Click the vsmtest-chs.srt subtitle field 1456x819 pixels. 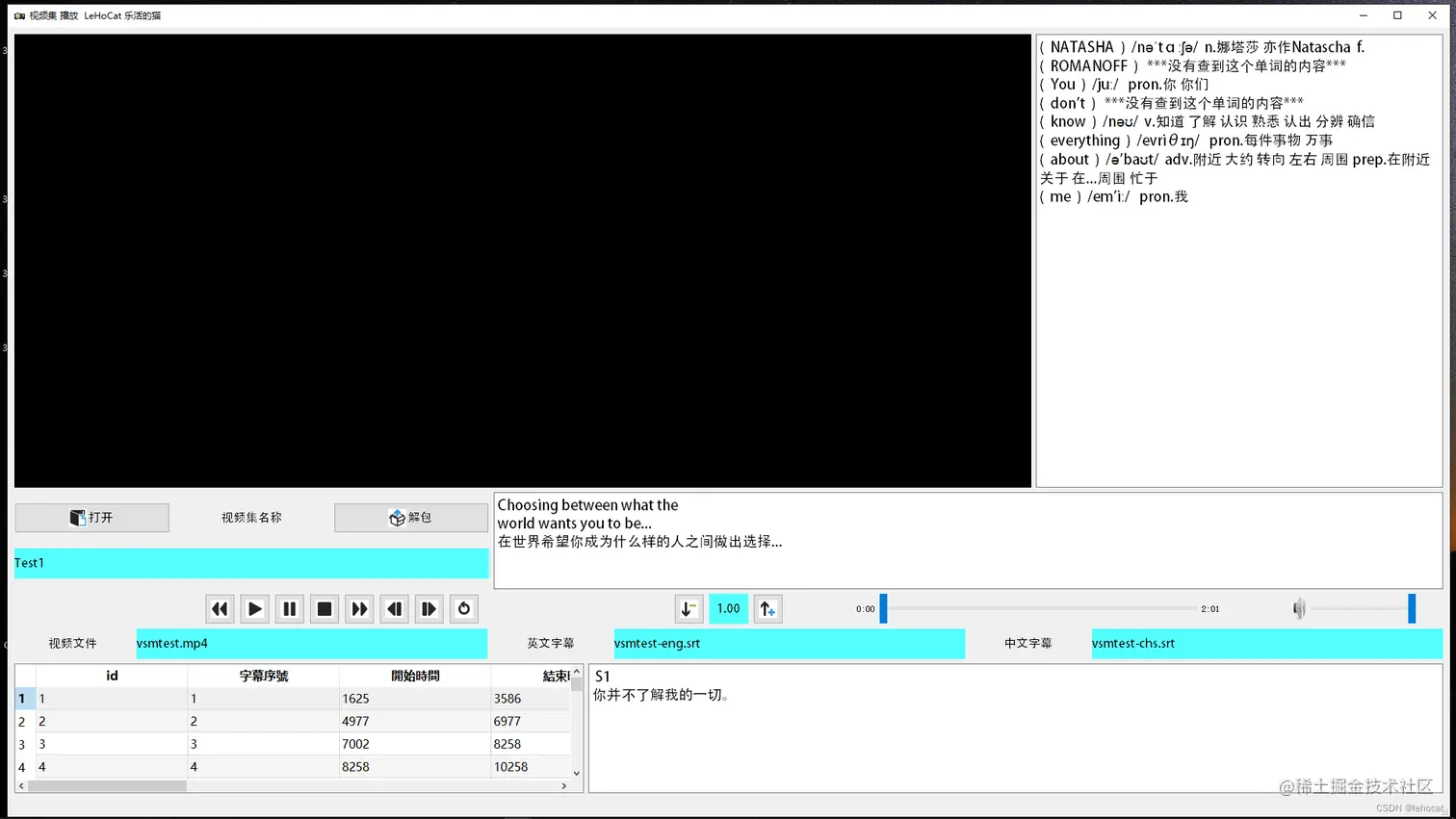tap(1266, 643)
